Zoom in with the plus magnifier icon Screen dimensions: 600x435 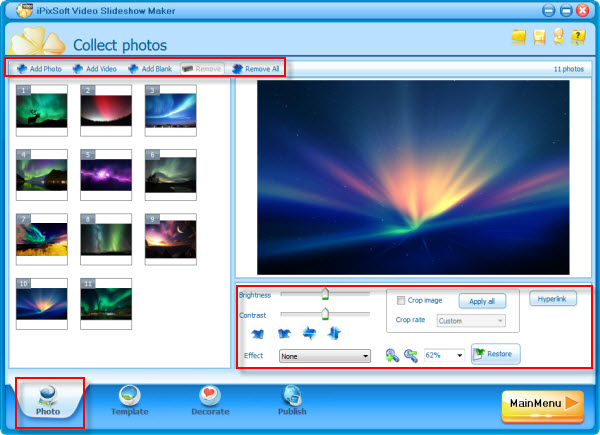point(392,355)
